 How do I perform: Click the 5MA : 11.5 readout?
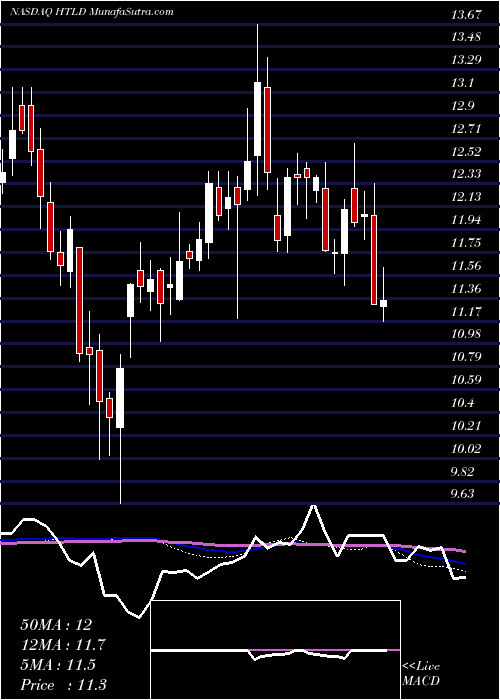pyautogui.click(x=58, y=665)
